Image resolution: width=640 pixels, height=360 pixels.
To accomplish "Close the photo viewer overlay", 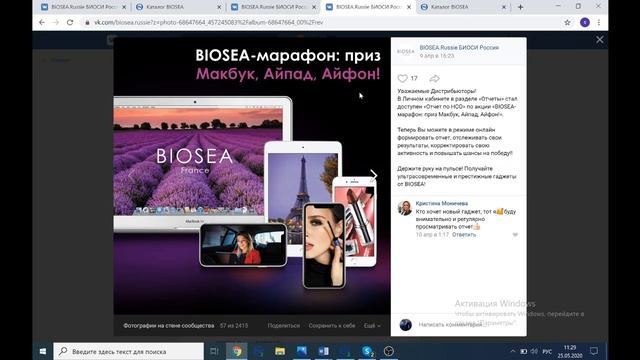I will tap(599, 40).
